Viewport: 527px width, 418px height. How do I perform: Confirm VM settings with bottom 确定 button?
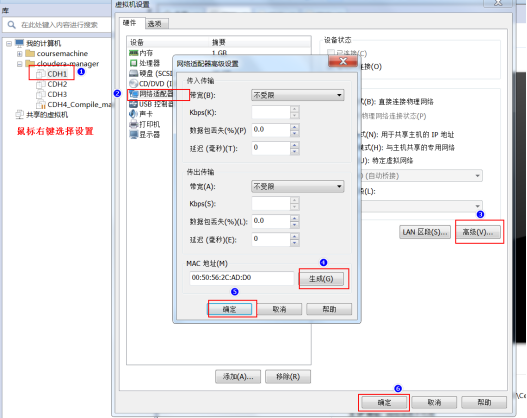click(384, 402)
